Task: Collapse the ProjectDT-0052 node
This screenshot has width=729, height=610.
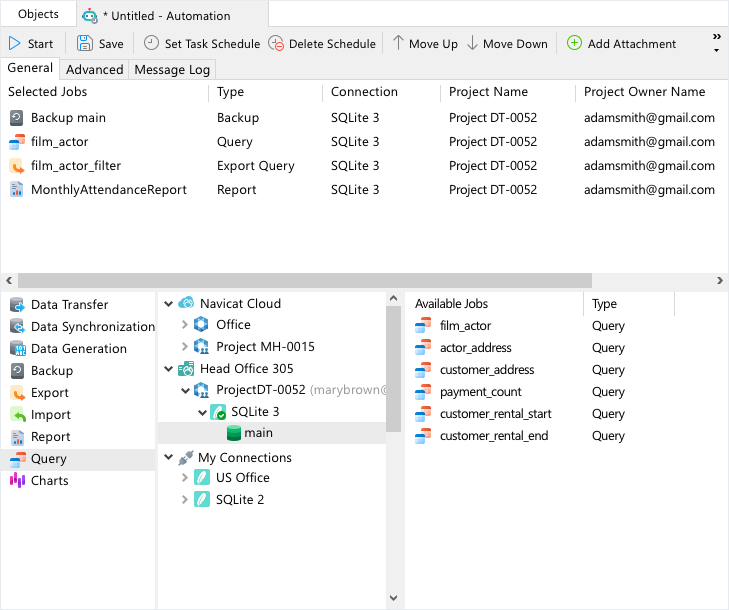Action: coord(185,390)
